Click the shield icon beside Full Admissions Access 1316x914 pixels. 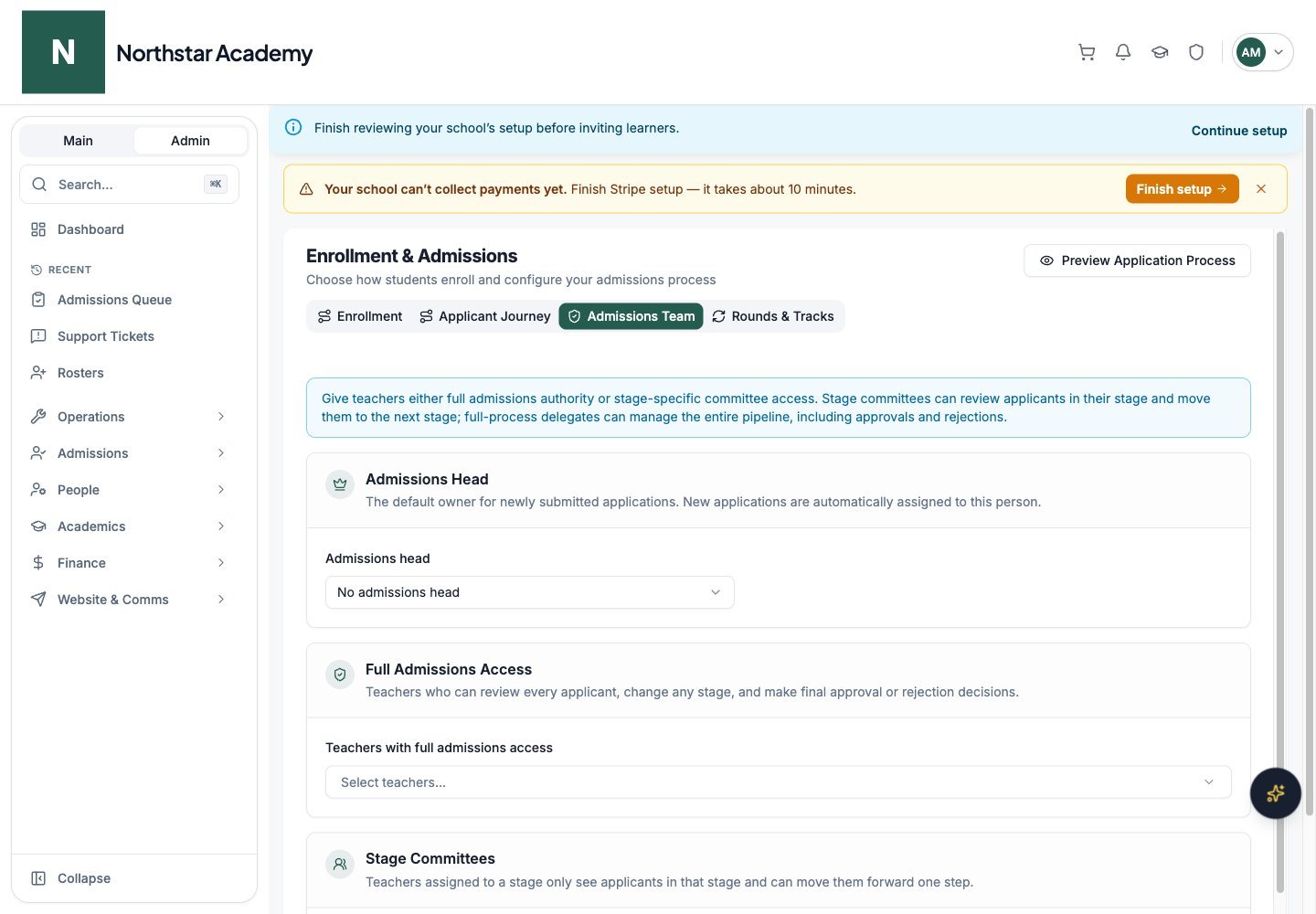tap(340, 675)
